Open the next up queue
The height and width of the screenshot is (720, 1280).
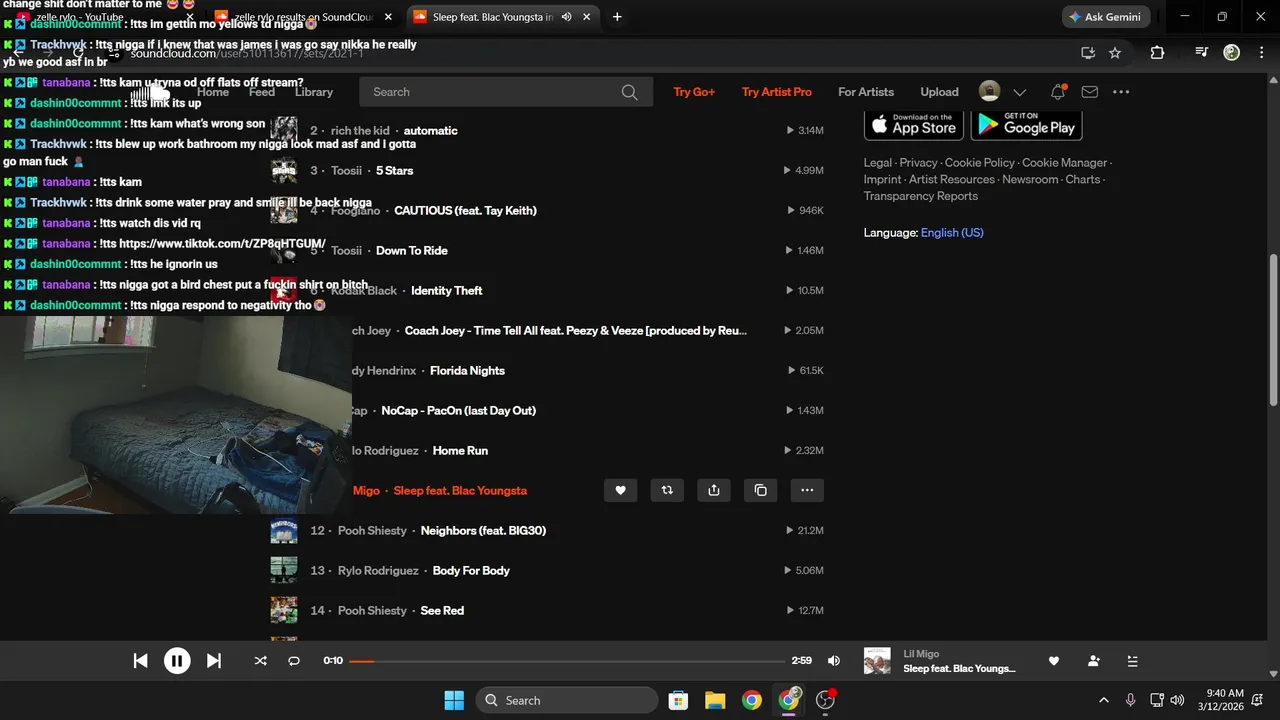[1132, 661]
